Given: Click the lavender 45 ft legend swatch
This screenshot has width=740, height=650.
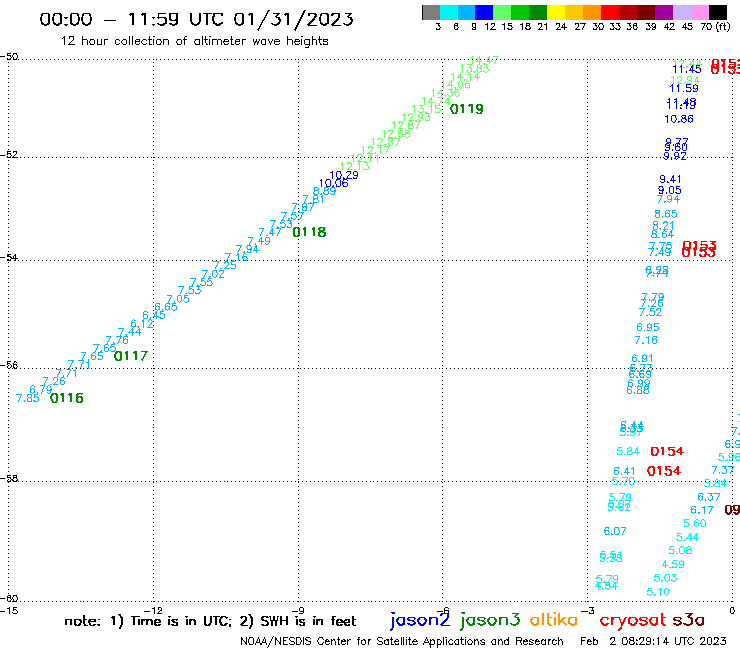Looking at the screenshot, I should click(x=681, y=12).
